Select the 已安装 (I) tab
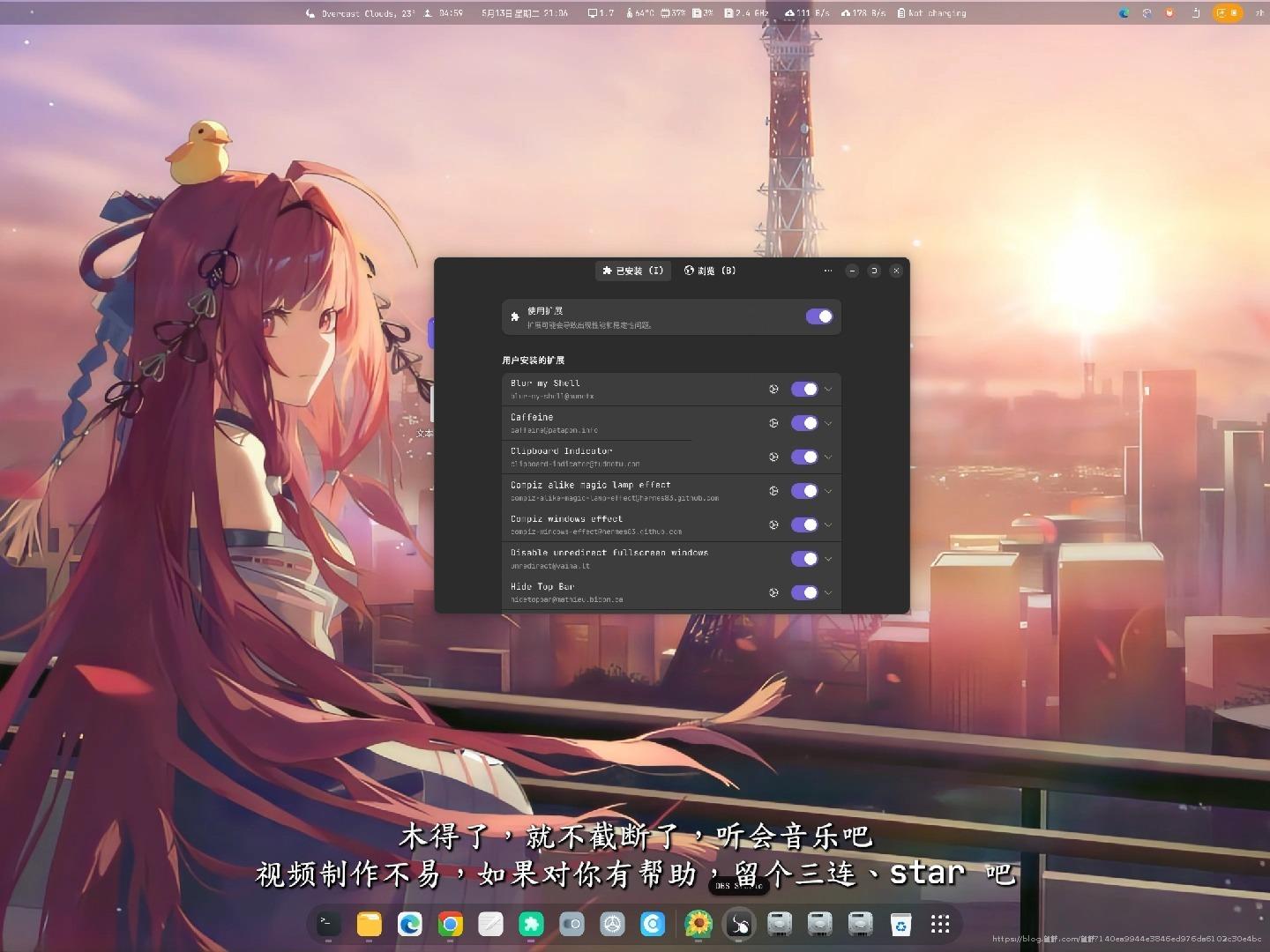The width and height of the screenshot is (1270, 952). point(632,271)
